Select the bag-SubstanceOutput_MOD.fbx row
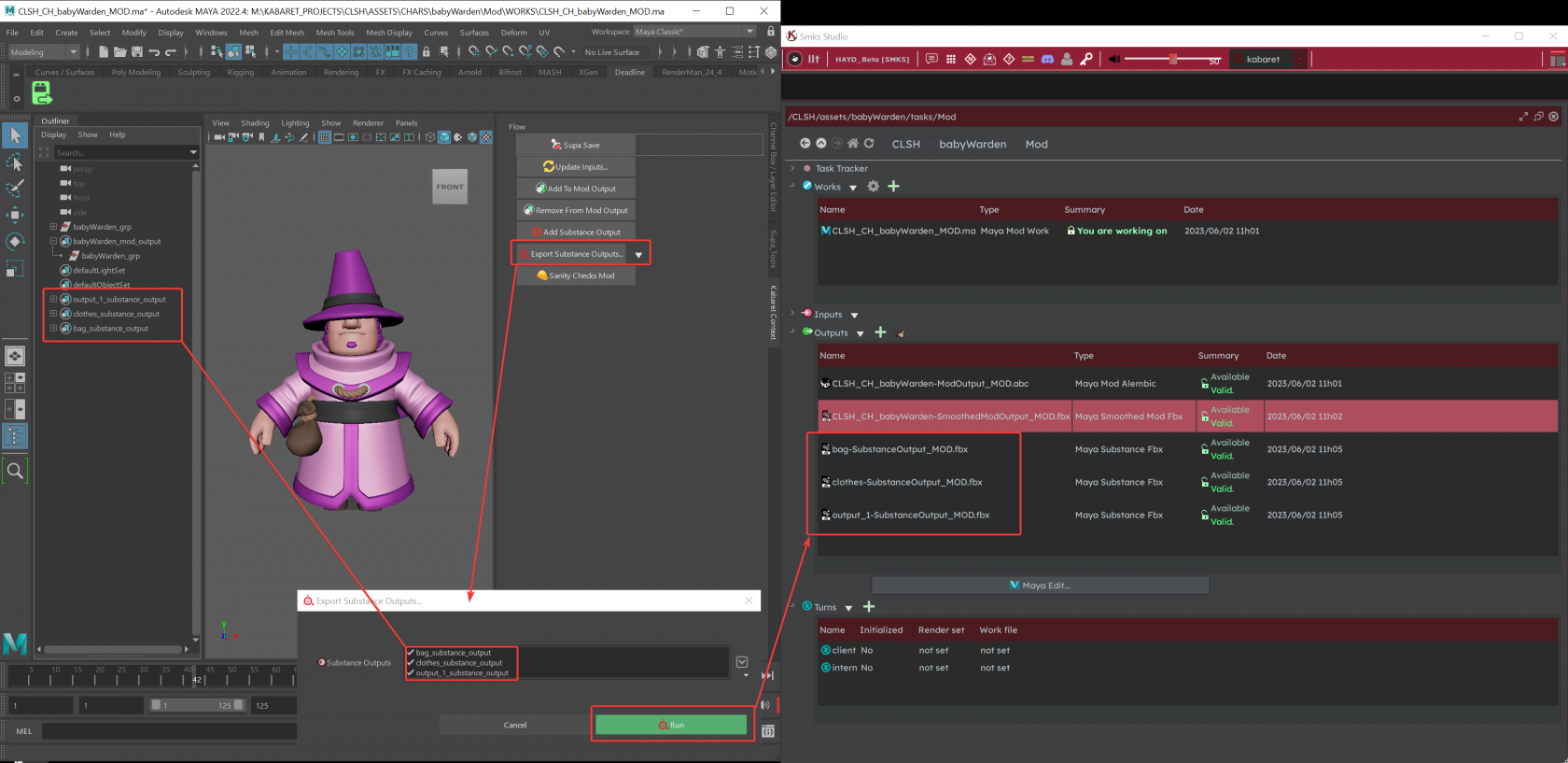1568x763 pixels. [1187, 449]
